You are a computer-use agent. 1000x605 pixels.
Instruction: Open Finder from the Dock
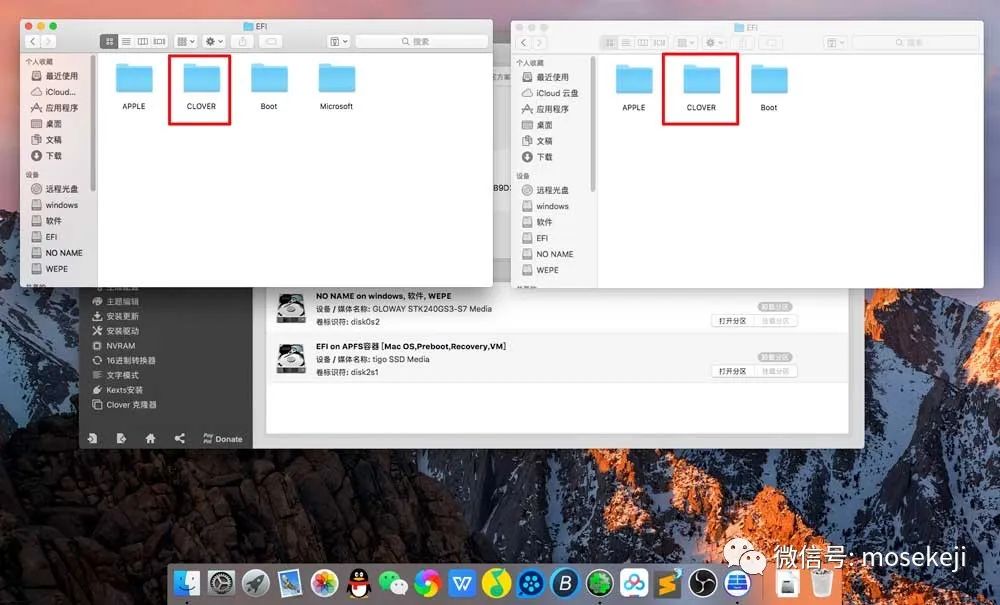(x=187, y=583)
